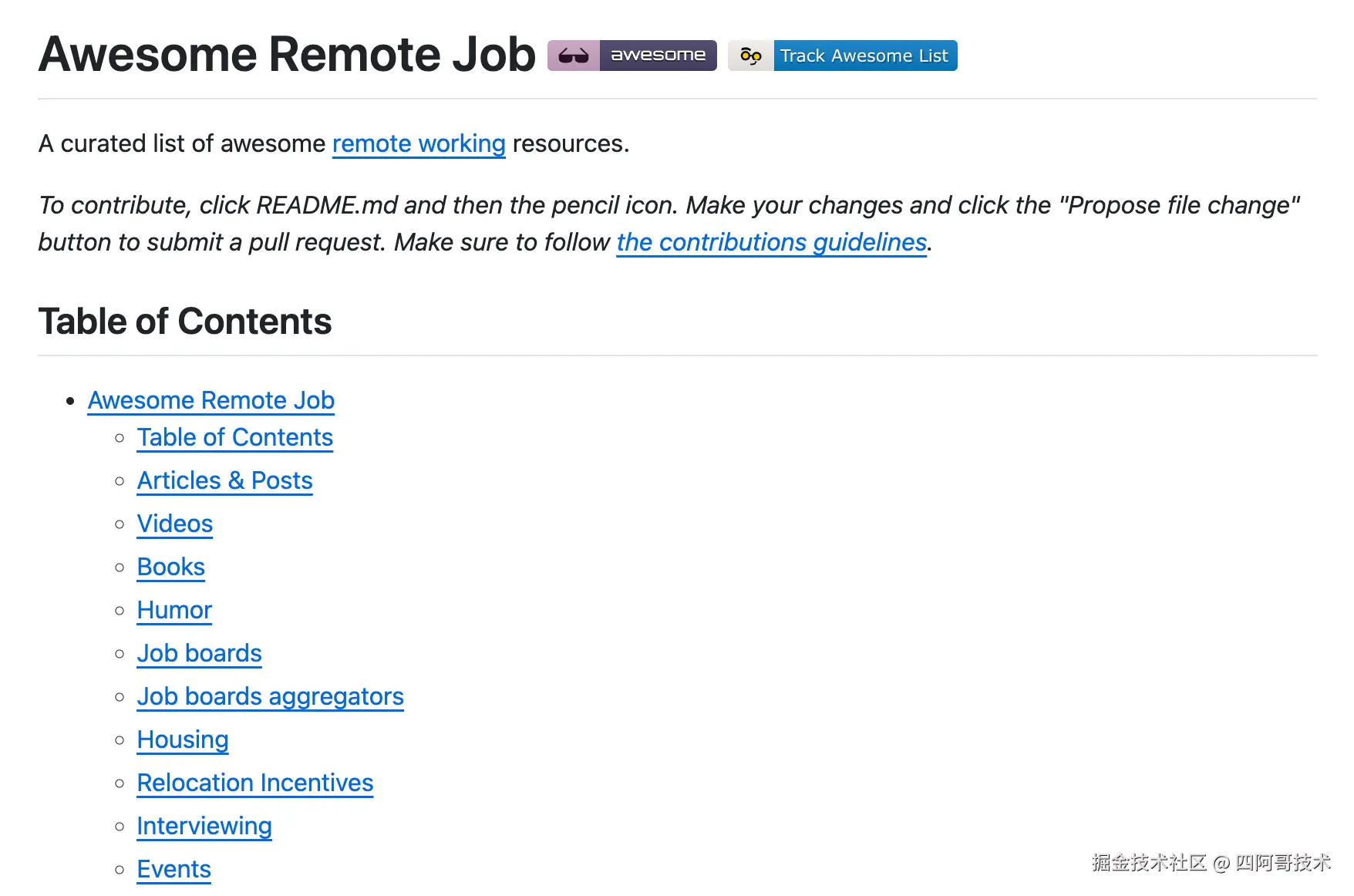The width and height of the screenshot is (1354, 896).
Task: Open the Events section link
Action: (173, 869)
